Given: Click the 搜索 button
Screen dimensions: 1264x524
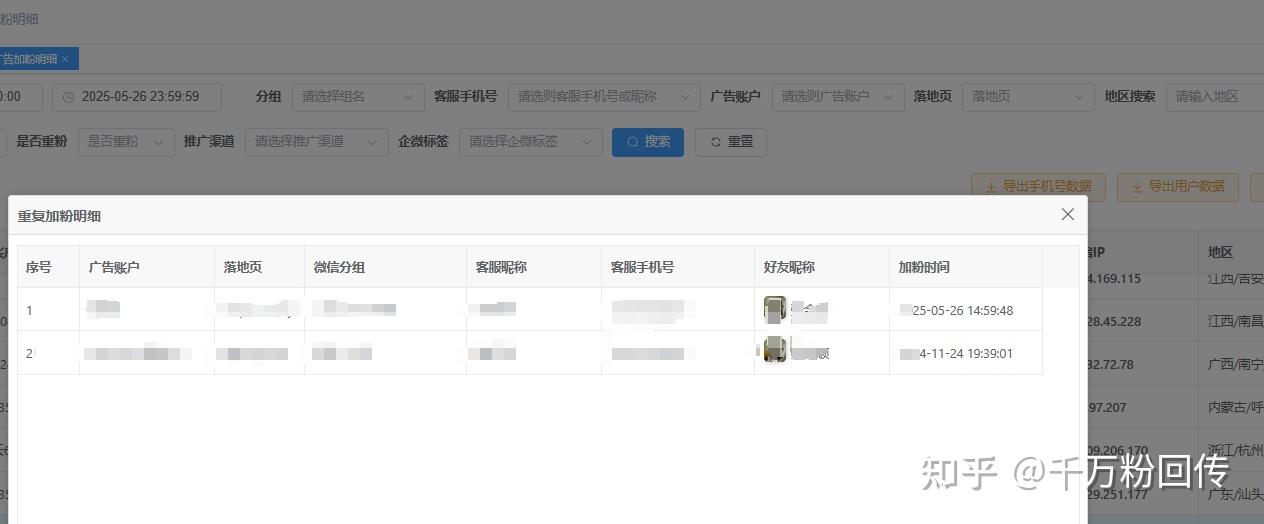Looking at the screenshot, I should [x=648, y=142].
